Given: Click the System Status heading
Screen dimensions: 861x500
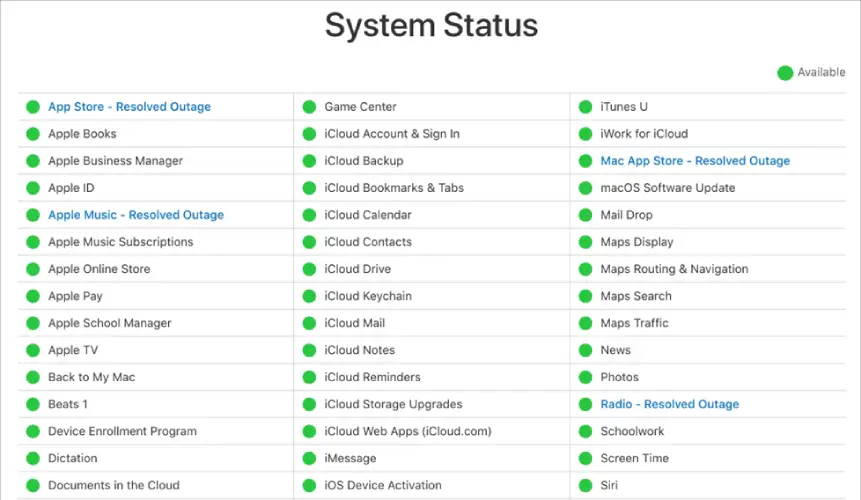Looking at the screenshot, I should click(431, 25).
